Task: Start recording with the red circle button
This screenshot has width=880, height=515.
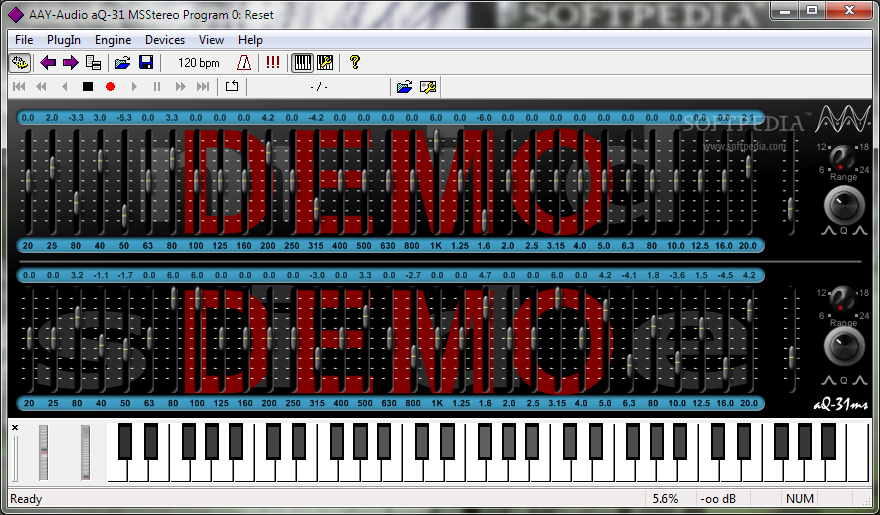Action: (x=111, y=86)
